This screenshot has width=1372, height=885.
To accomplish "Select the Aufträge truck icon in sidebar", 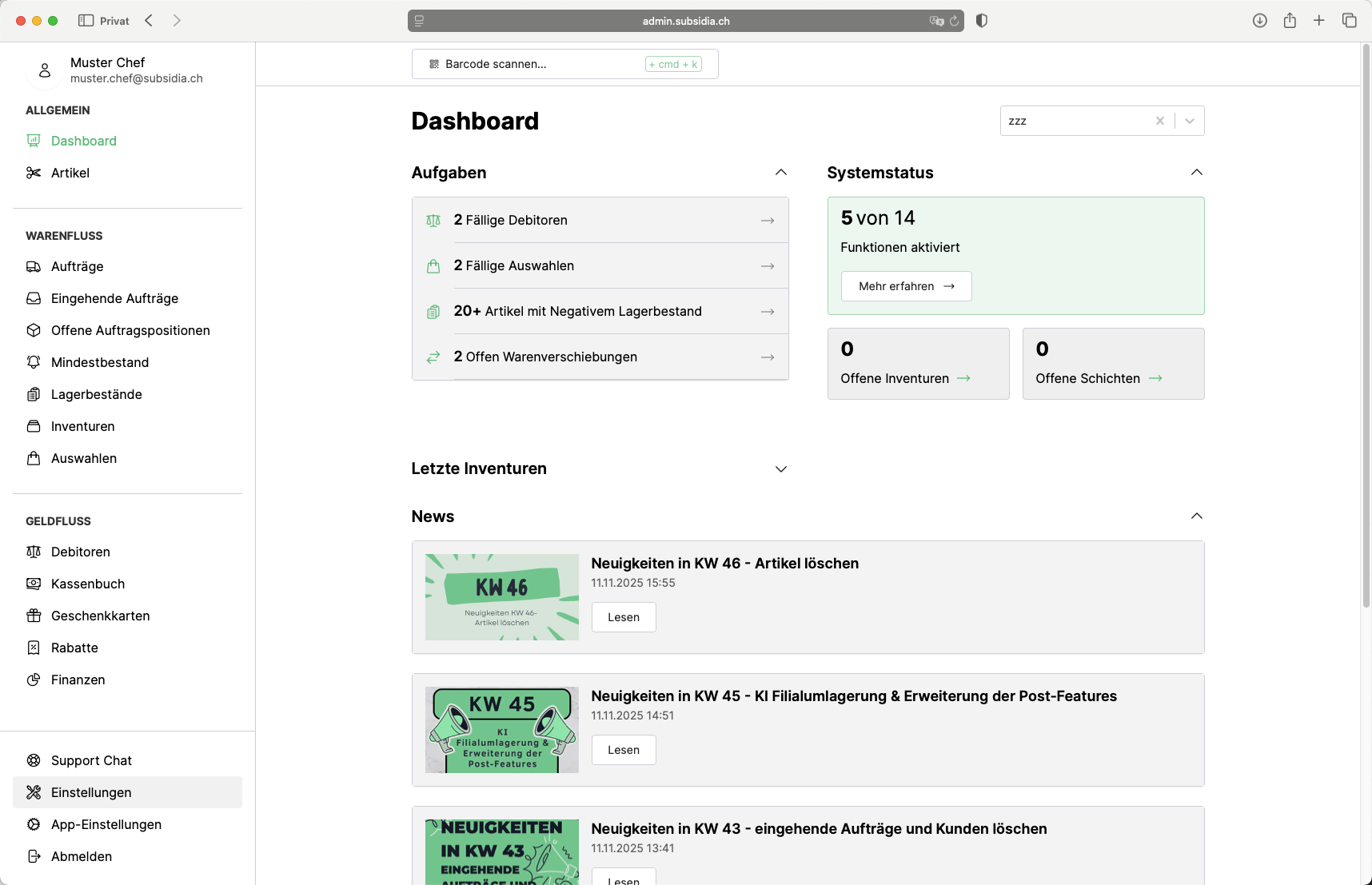I will [34, 266].
